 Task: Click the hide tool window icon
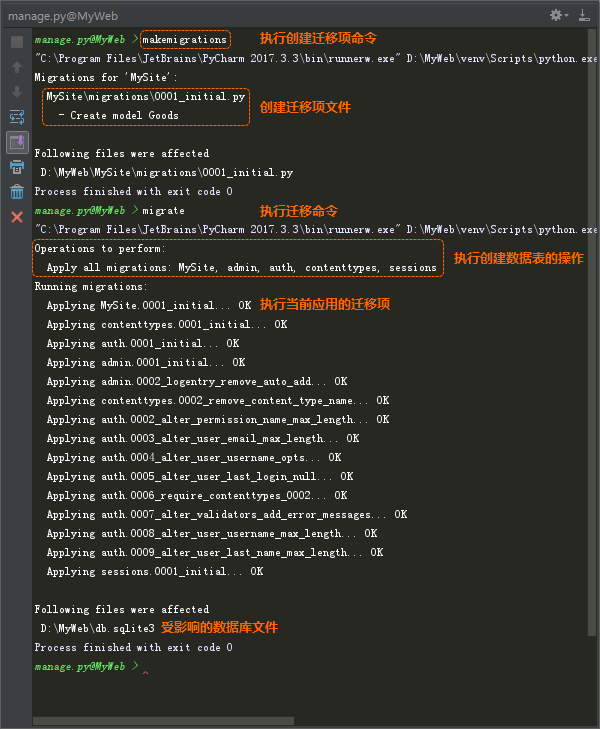click(x=584, y=15)
